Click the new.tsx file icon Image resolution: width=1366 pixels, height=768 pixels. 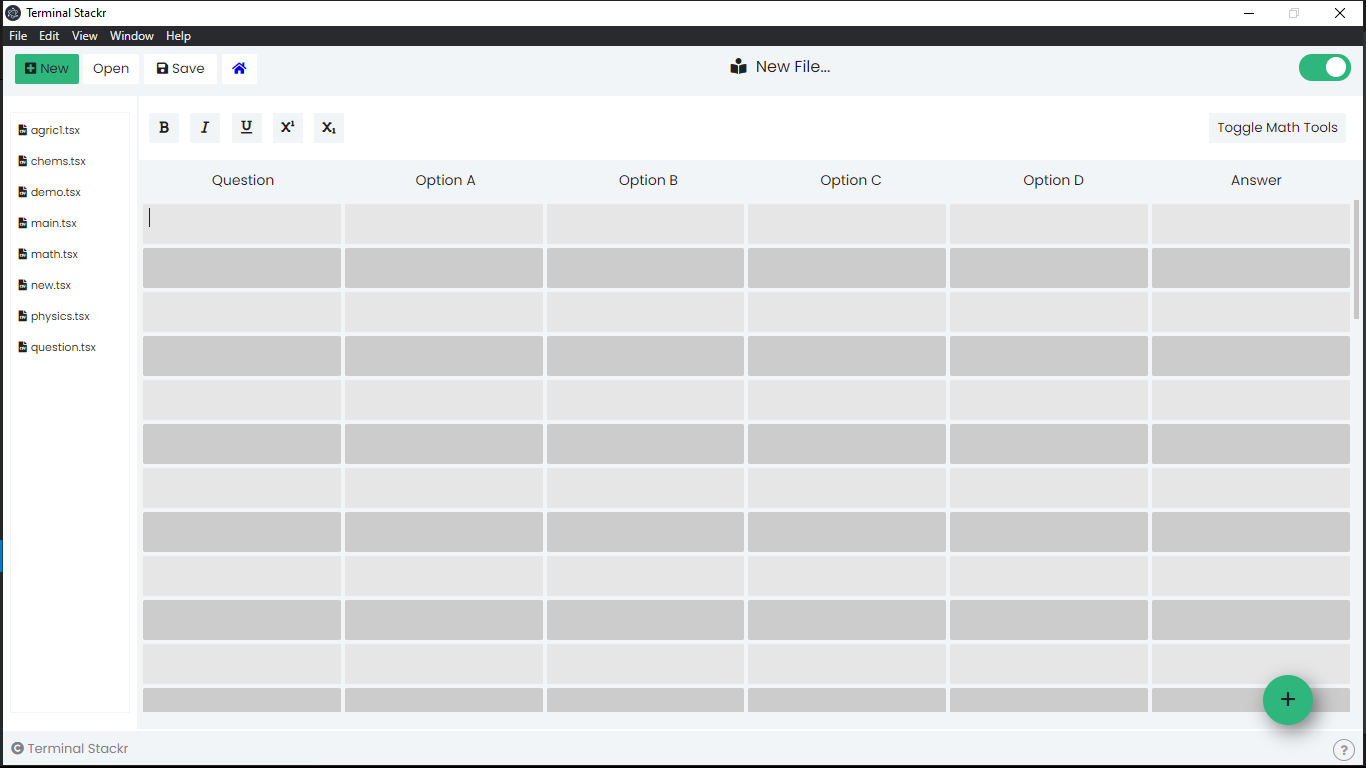coord(23,285)
